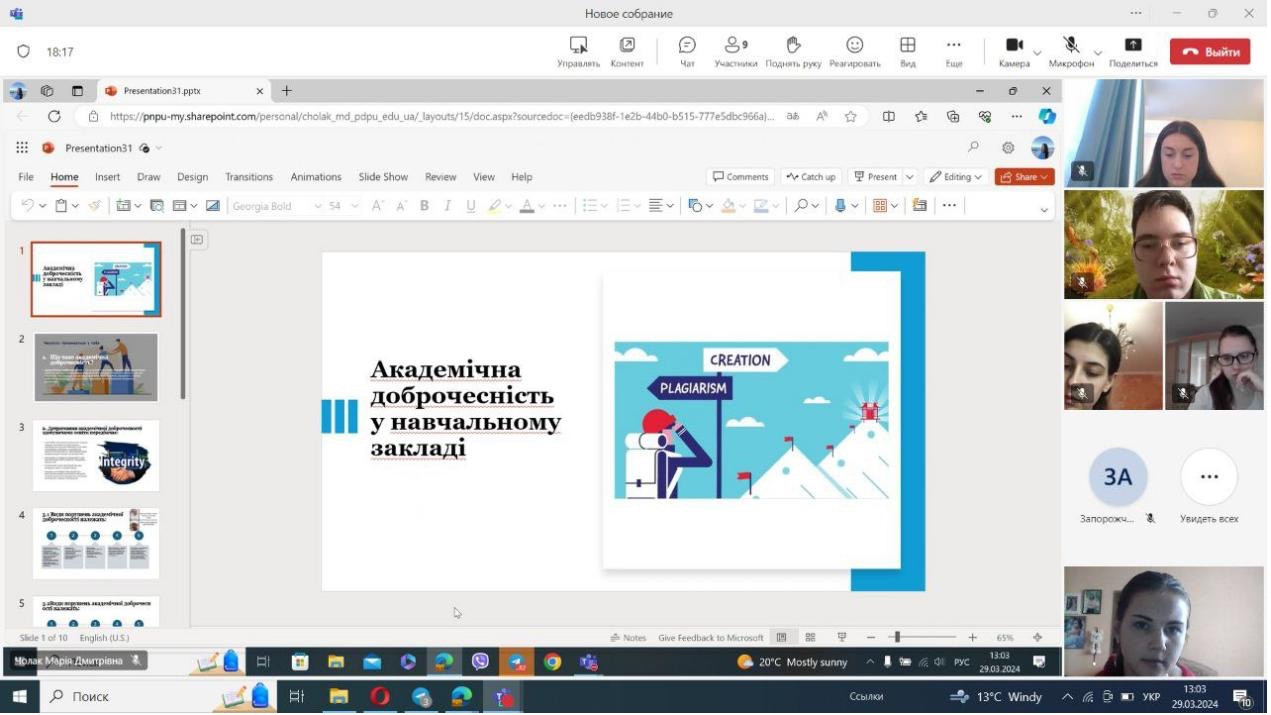Open the Share dropdown button
This screenshot has width=1271, height=715.
[x=1026, y=177]
